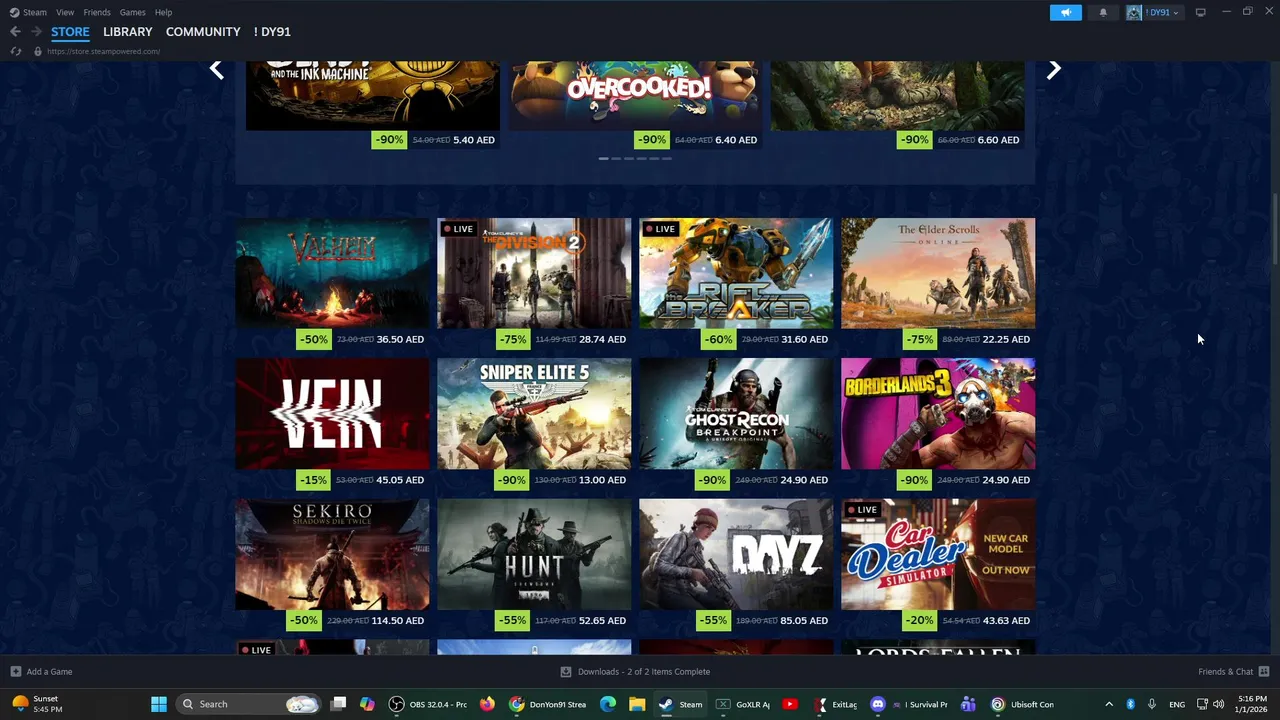Open the Valheim game card
This screenshot has width=1280, height=720.
332,273
